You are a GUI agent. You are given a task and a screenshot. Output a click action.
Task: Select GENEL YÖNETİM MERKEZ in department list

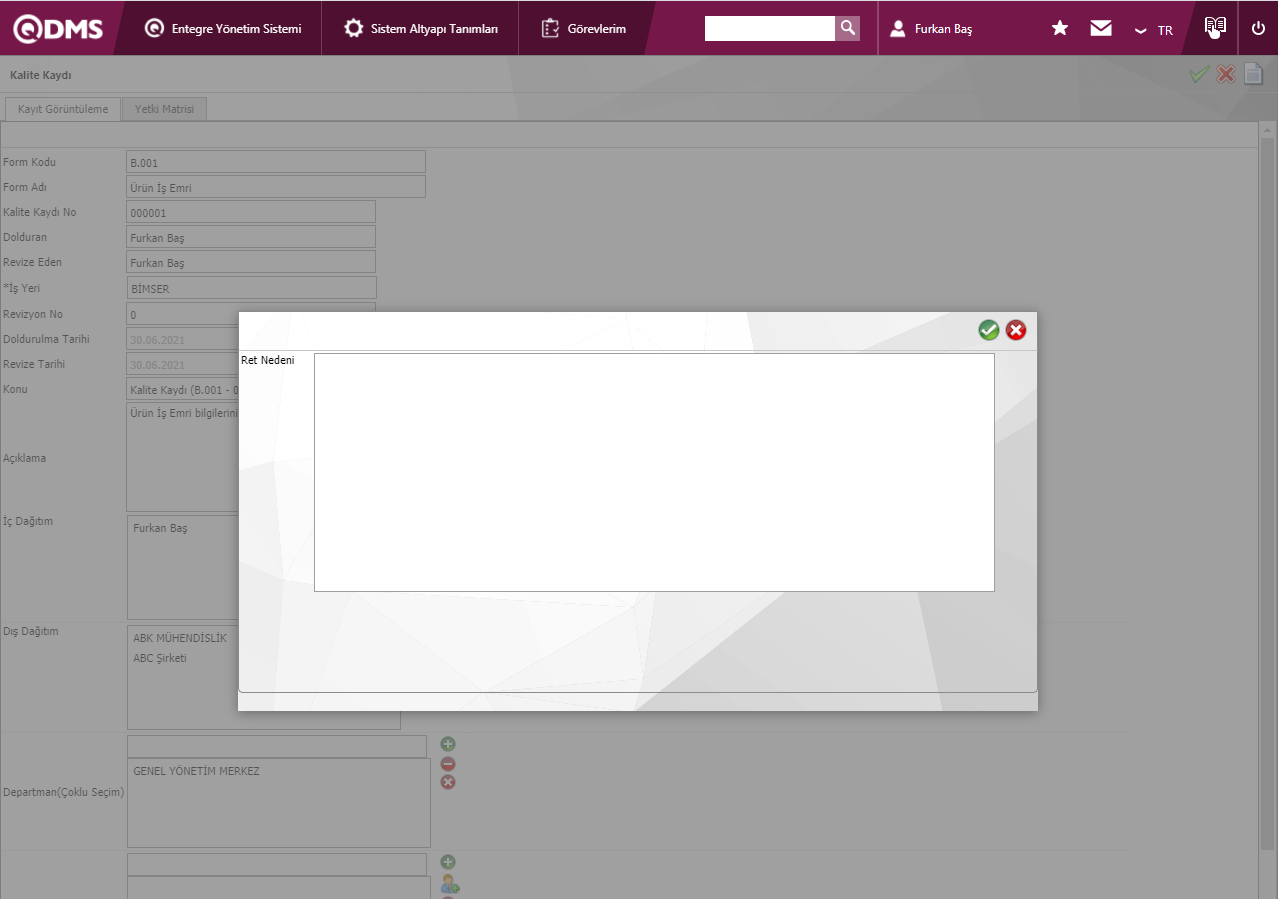(196, 771)
